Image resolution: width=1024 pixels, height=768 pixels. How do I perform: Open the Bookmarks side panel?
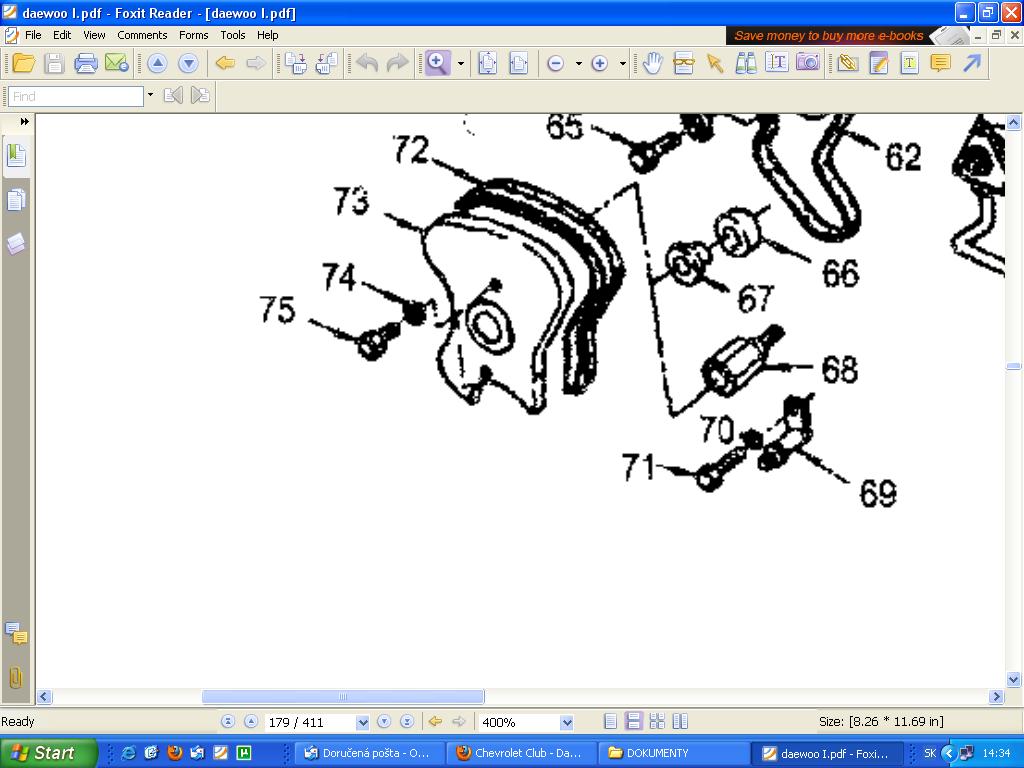click(x=16, y=155)
